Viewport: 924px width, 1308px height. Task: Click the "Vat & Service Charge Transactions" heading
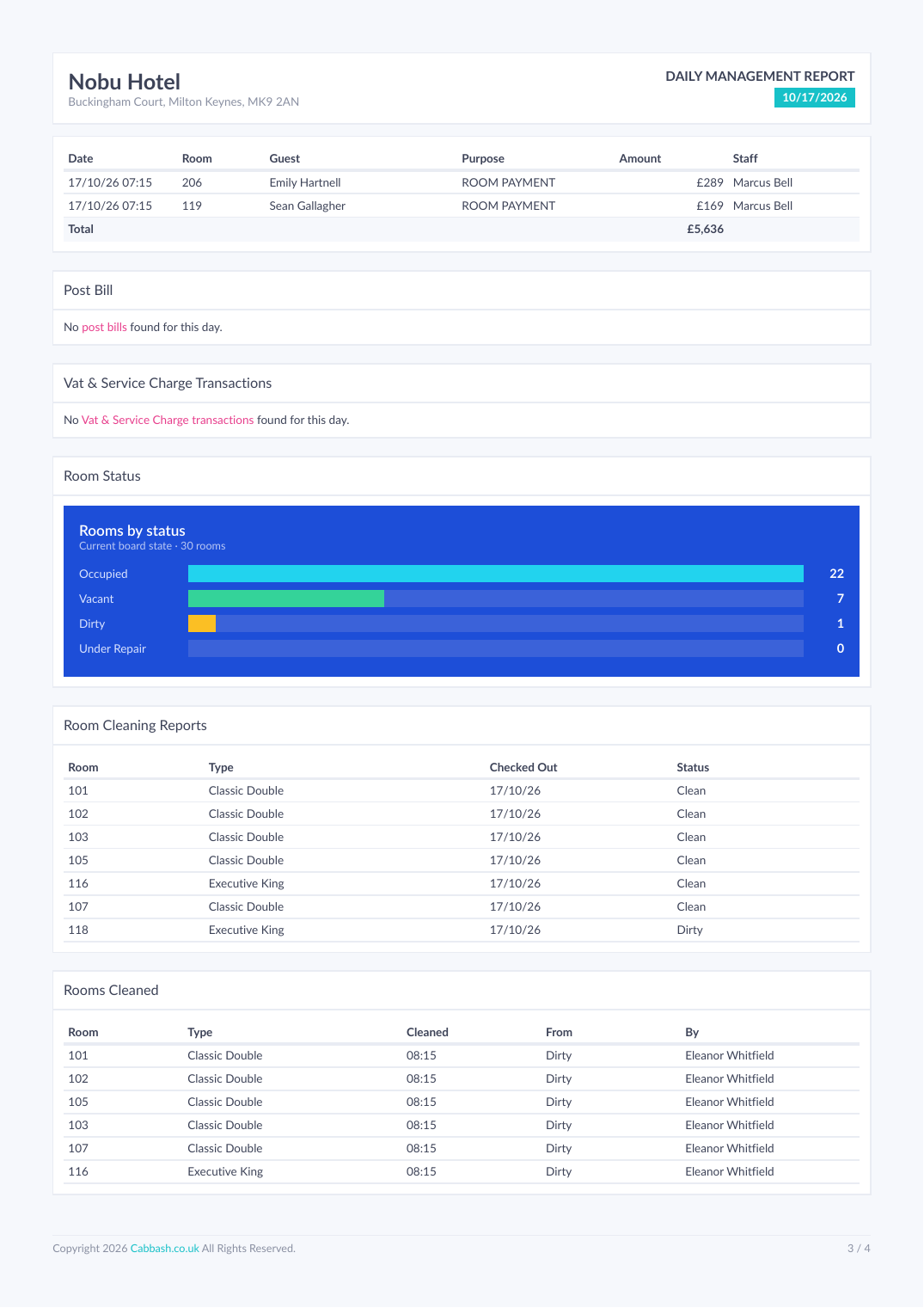[x=168, y=384]
